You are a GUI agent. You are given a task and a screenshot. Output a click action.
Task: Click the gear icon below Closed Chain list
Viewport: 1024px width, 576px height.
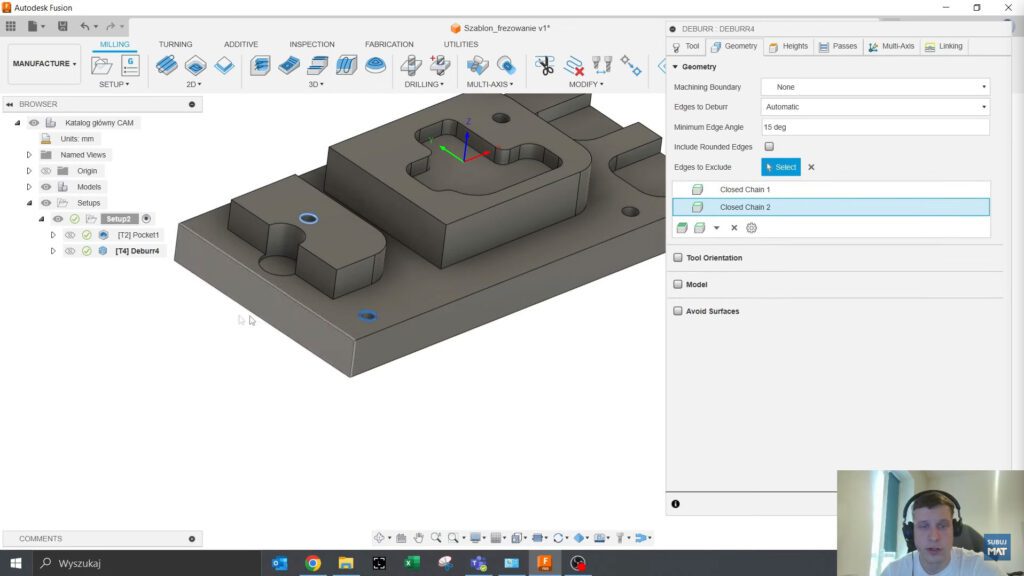[752, 228]
